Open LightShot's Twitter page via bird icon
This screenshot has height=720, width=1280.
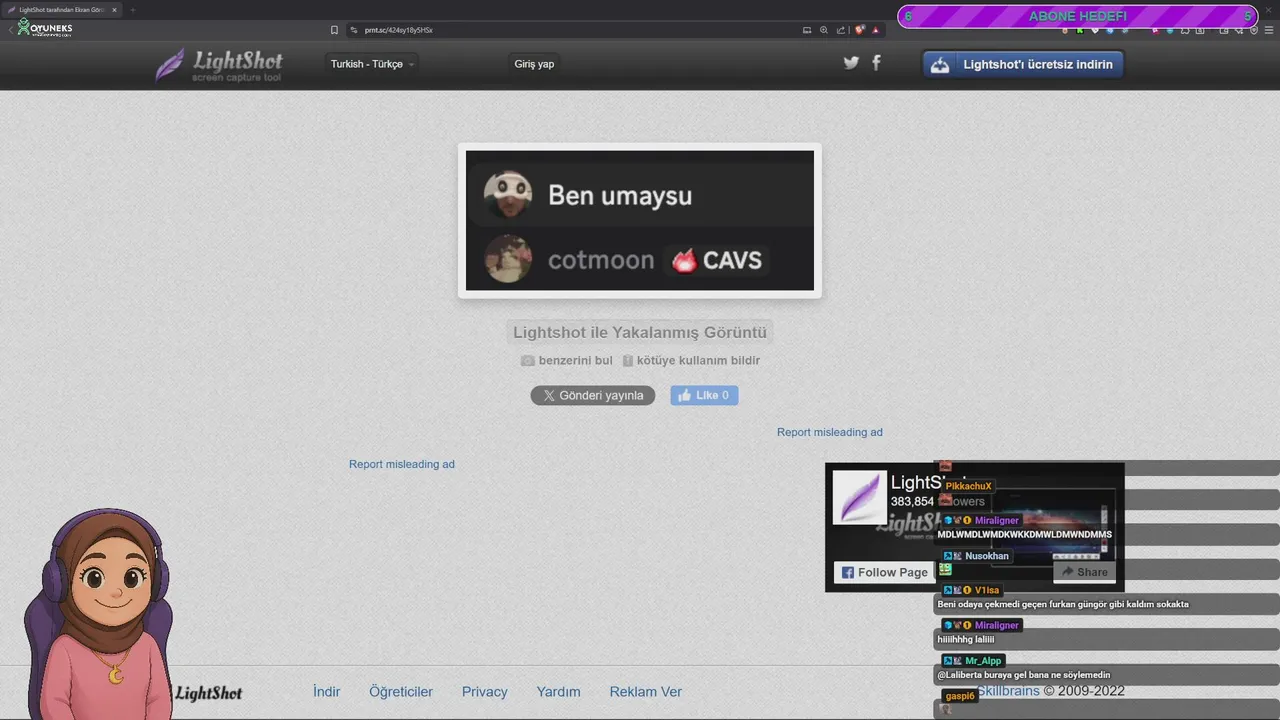pos(851,63)
